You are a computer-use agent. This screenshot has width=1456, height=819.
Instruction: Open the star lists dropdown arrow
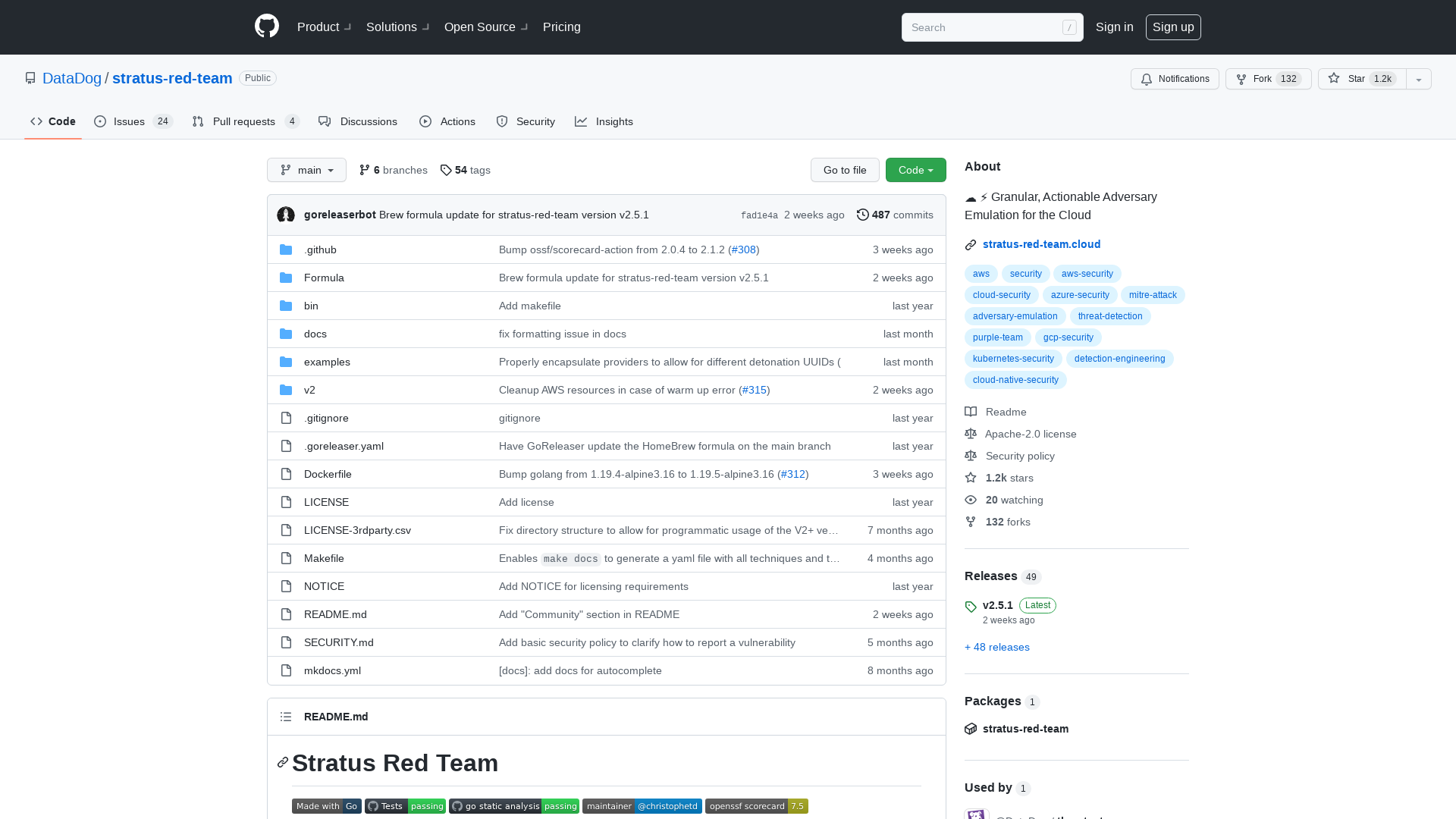pos(1419,79)
